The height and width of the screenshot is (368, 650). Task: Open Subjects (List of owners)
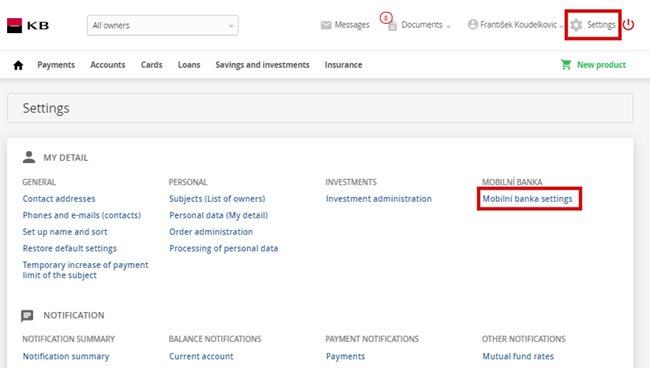tap(217, 199)
